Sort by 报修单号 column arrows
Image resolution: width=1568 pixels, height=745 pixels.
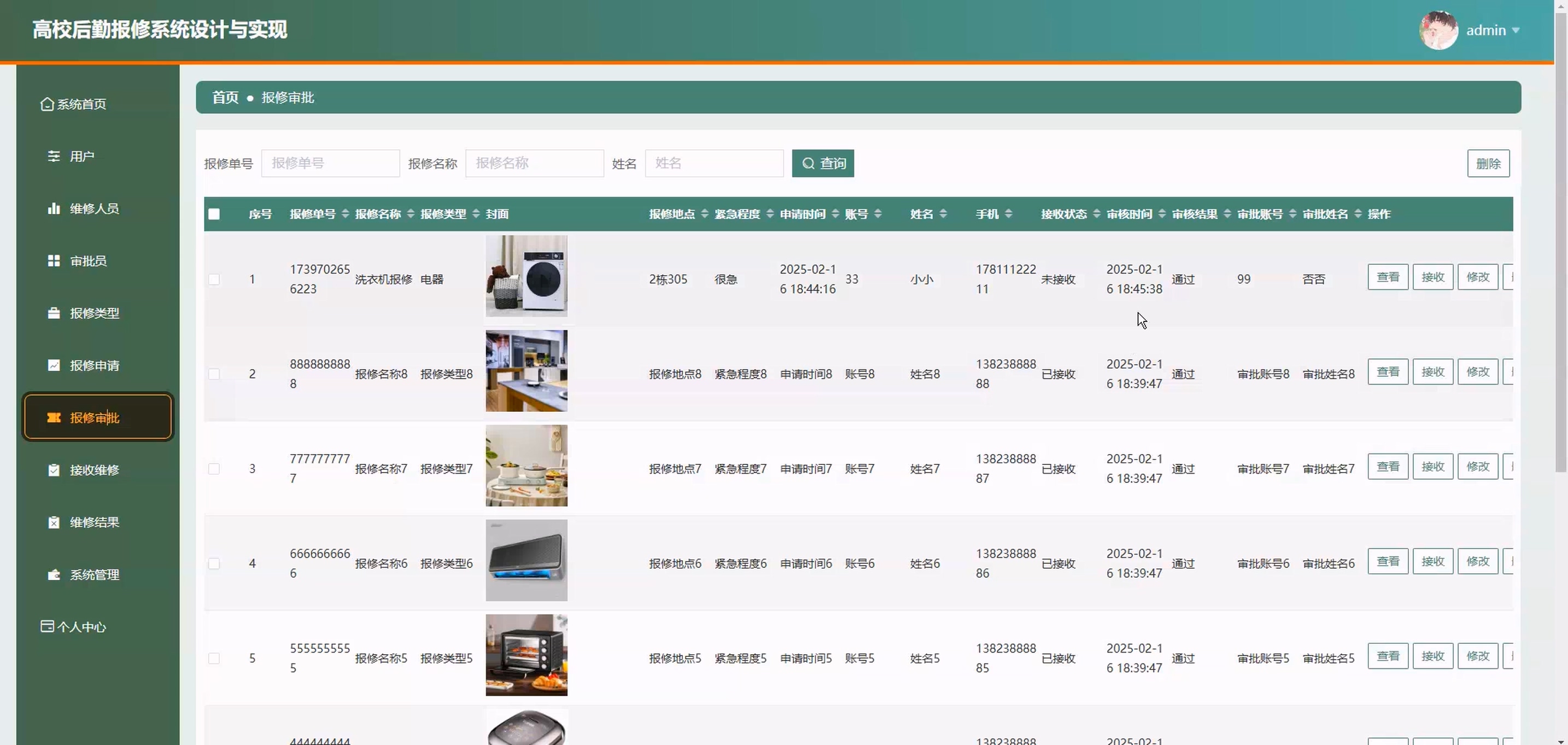pos(345,214)
